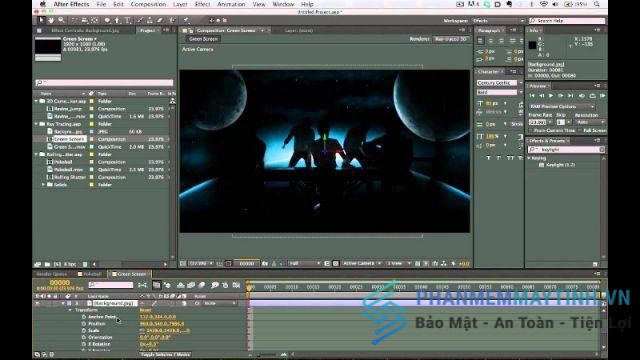Toggle the Scale stopwatch

[x=84, y=330]
